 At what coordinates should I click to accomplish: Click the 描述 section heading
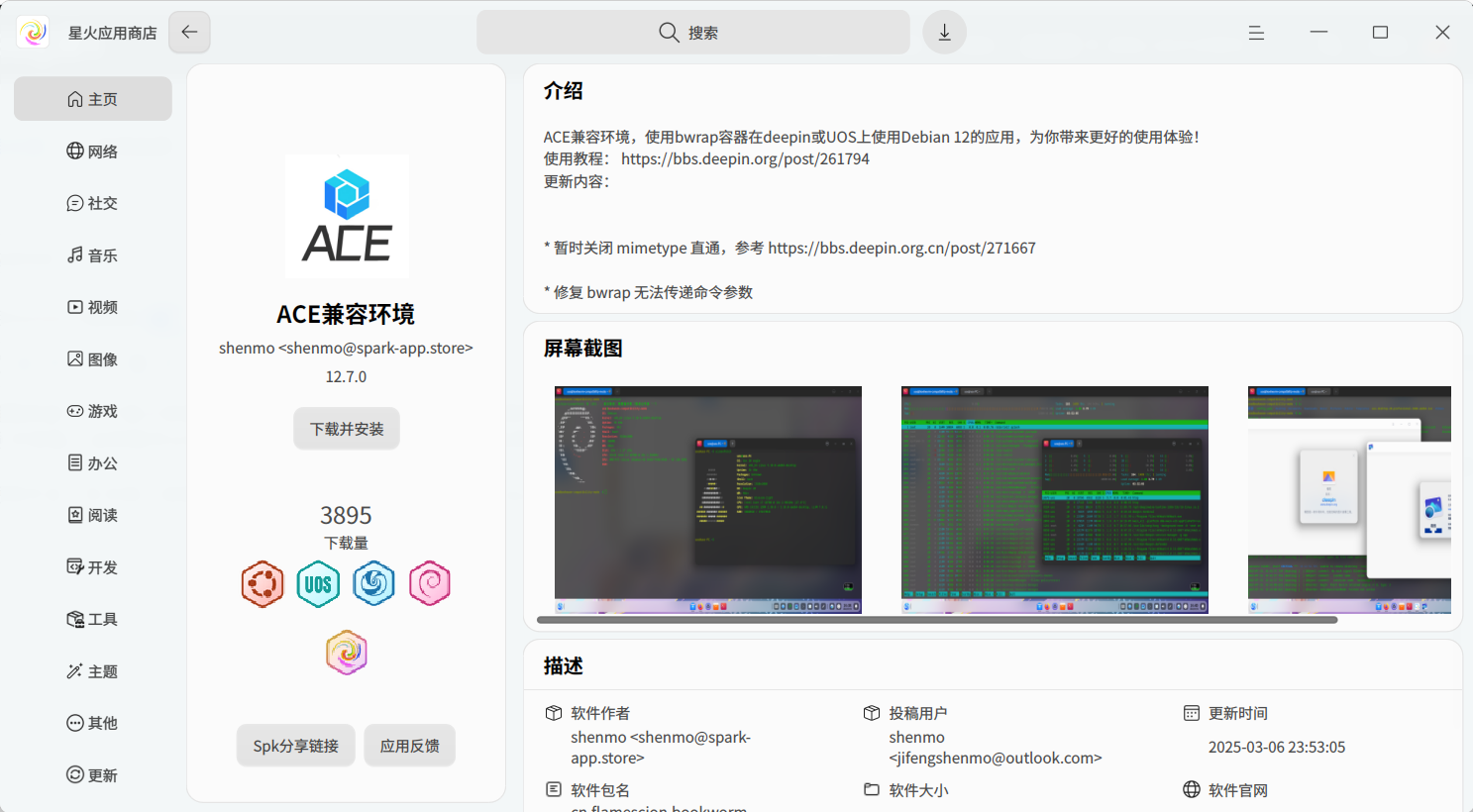pos(563,666)
